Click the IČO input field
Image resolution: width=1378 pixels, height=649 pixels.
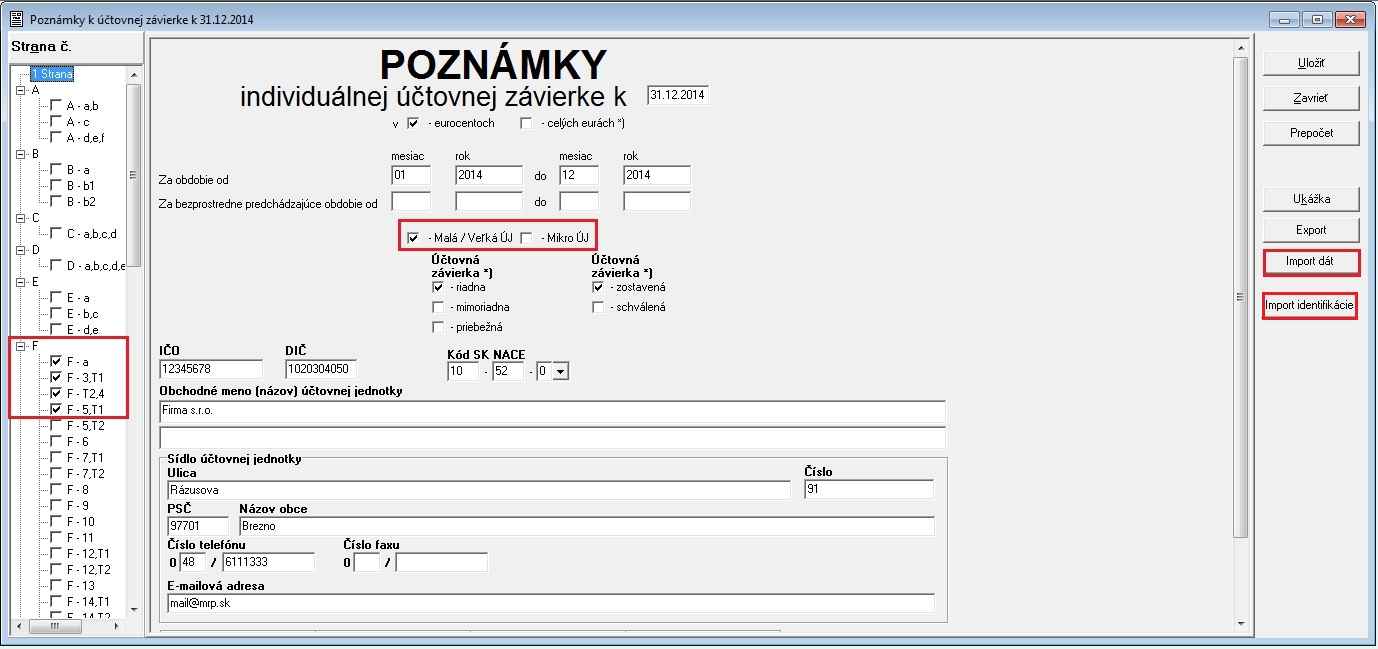pos(210,370)
